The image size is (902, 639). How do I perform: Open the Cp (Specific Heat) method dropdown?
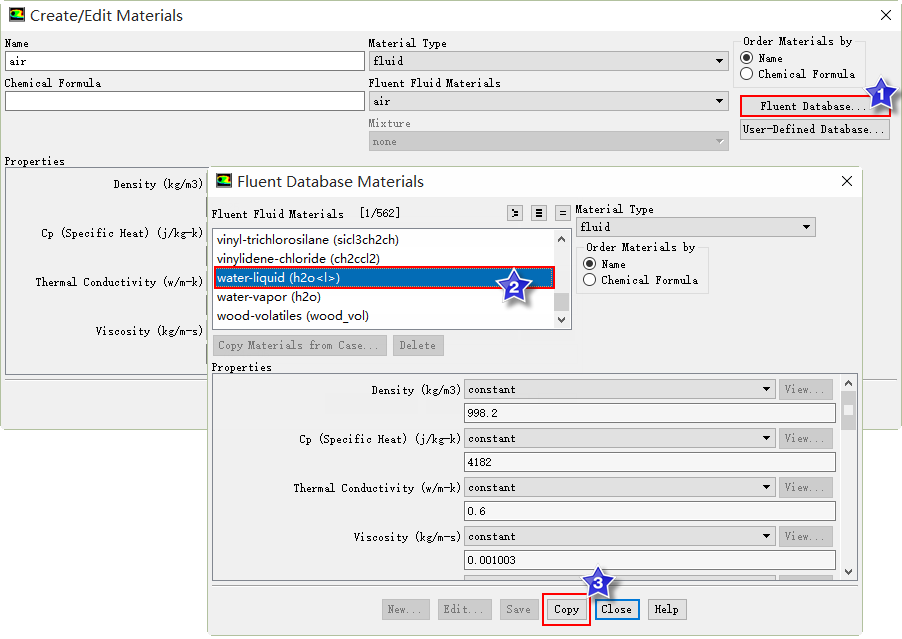(620, 438)
